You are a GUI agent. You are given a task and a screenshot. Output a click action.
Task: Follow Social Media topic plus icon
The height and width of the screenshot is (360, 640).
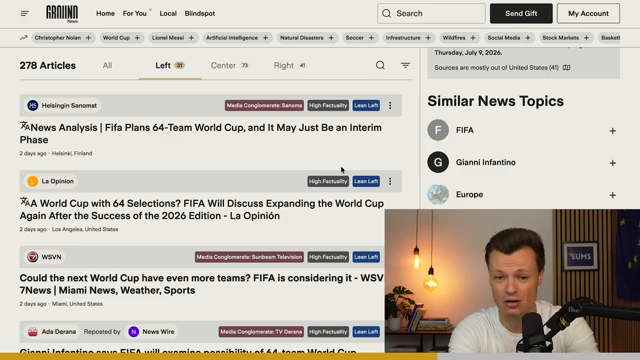527,38
